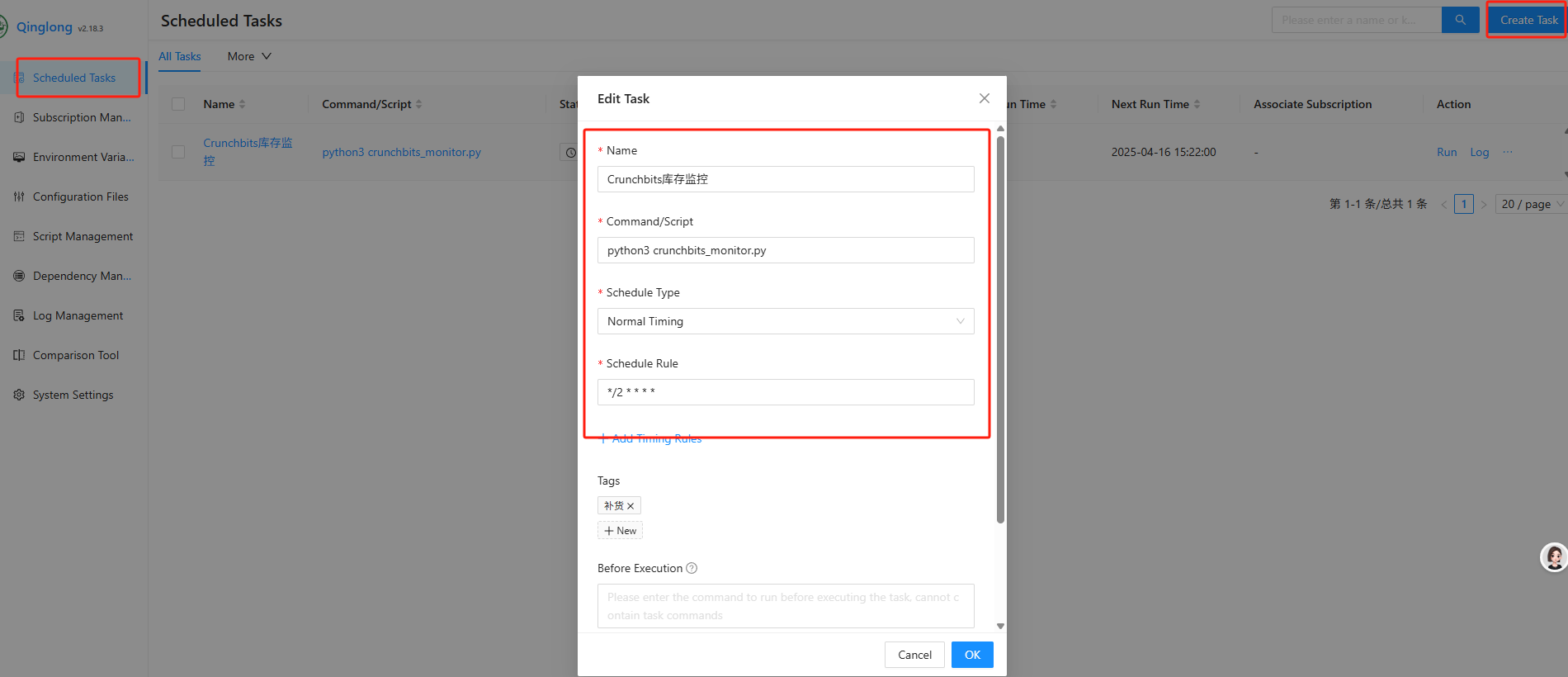Go to the Configuration Files section
The width and height of the screenshot is (1568, 677).
pos(80,196)
